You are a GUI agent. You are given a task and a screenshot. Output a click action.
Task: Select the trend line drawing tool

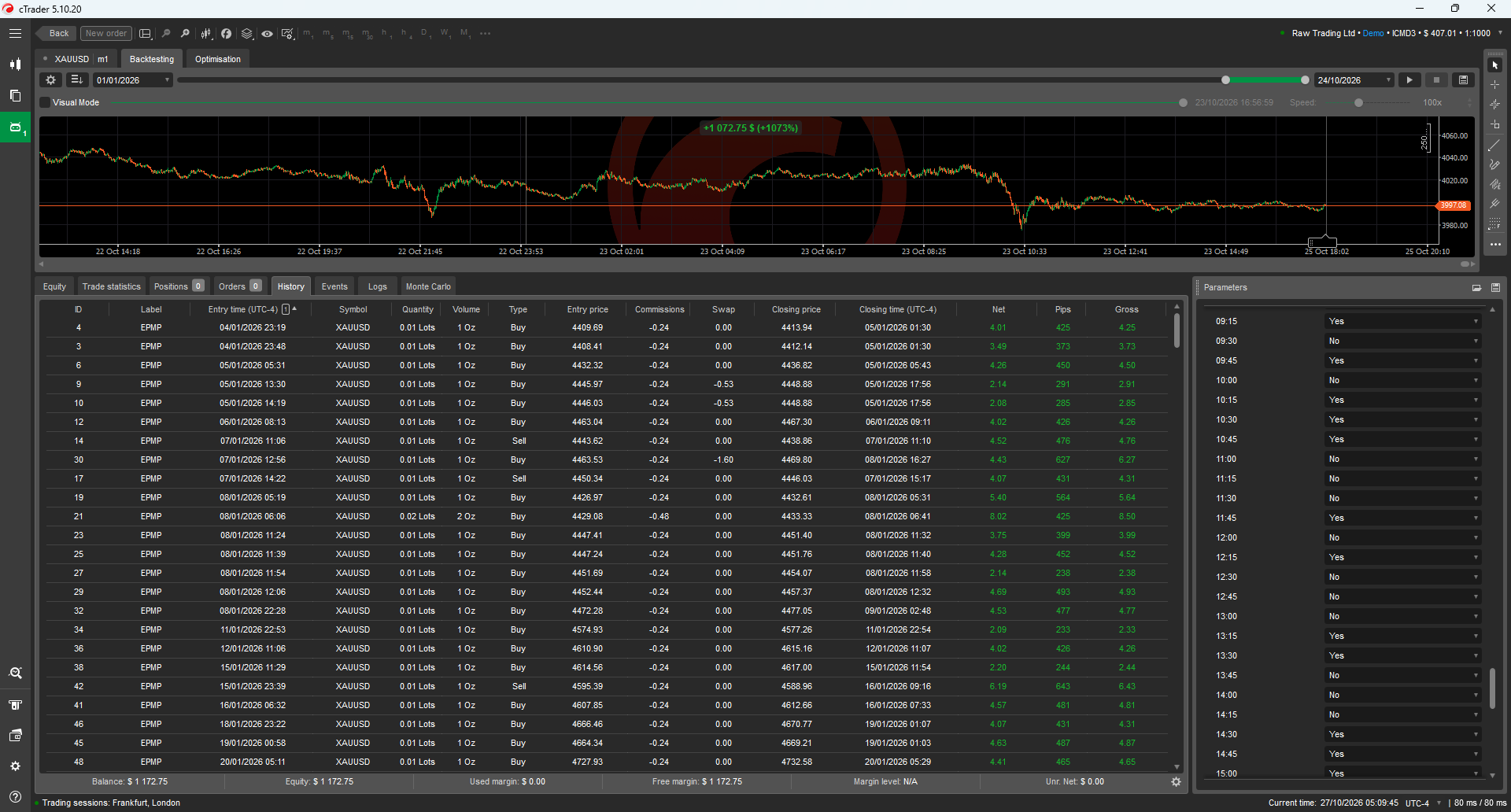[x=1494, y=146]
